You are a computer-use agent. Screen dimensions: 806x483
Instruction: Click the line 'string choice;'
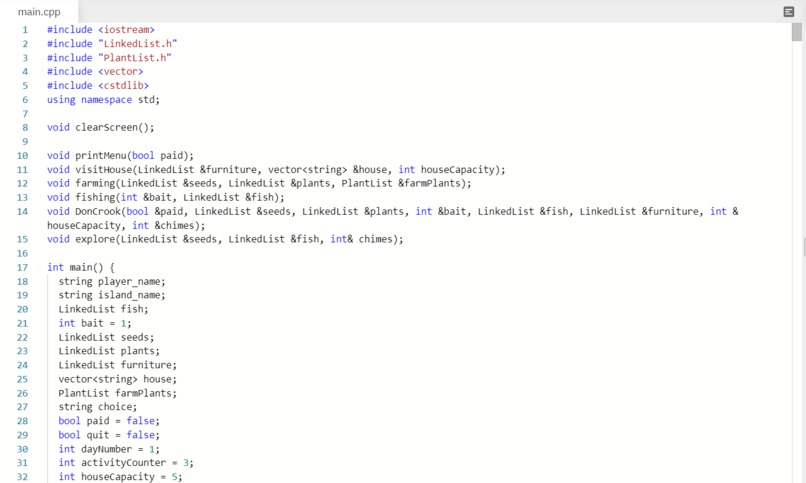(x=98, y=407)
